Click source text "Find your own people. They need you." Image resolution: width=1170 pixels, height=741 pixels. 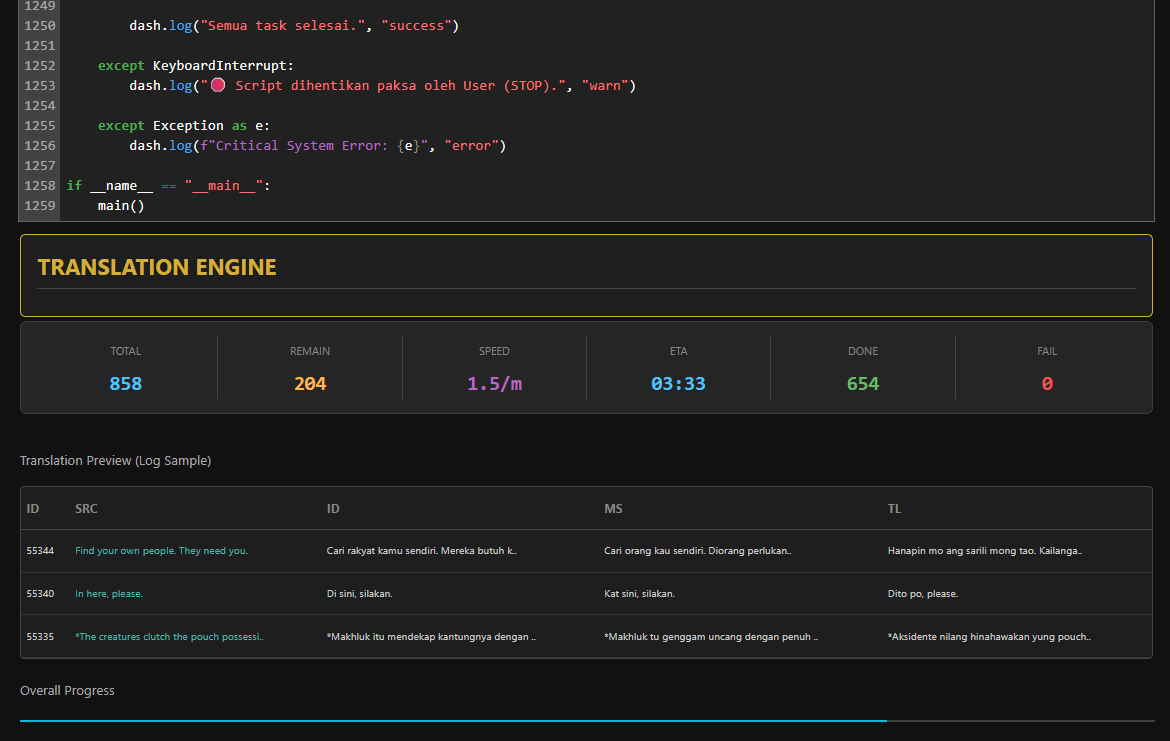161,551
